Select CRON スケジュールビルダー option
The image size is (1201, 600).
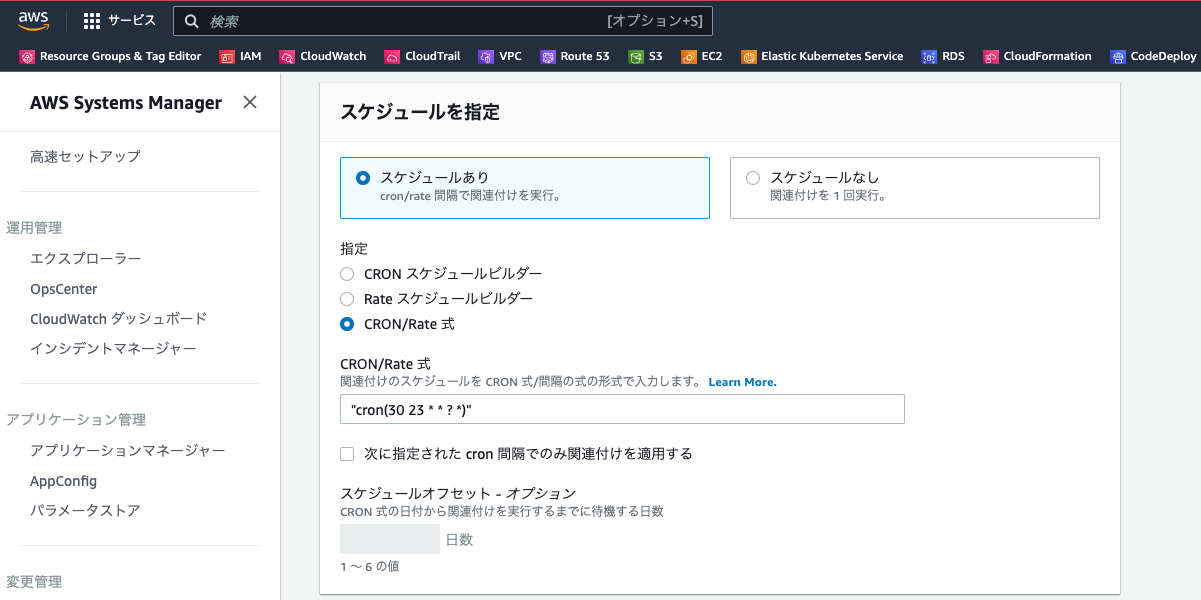347,273
